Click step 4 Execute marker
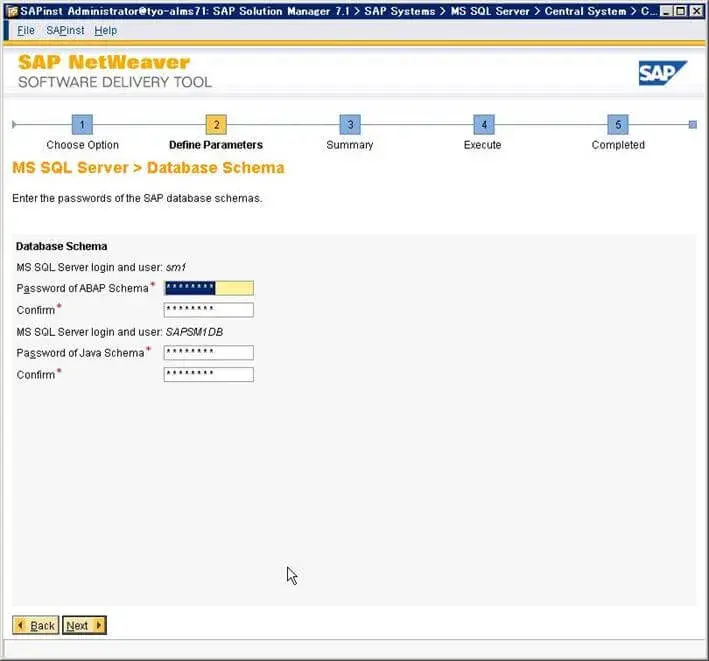 pos(484,124)
